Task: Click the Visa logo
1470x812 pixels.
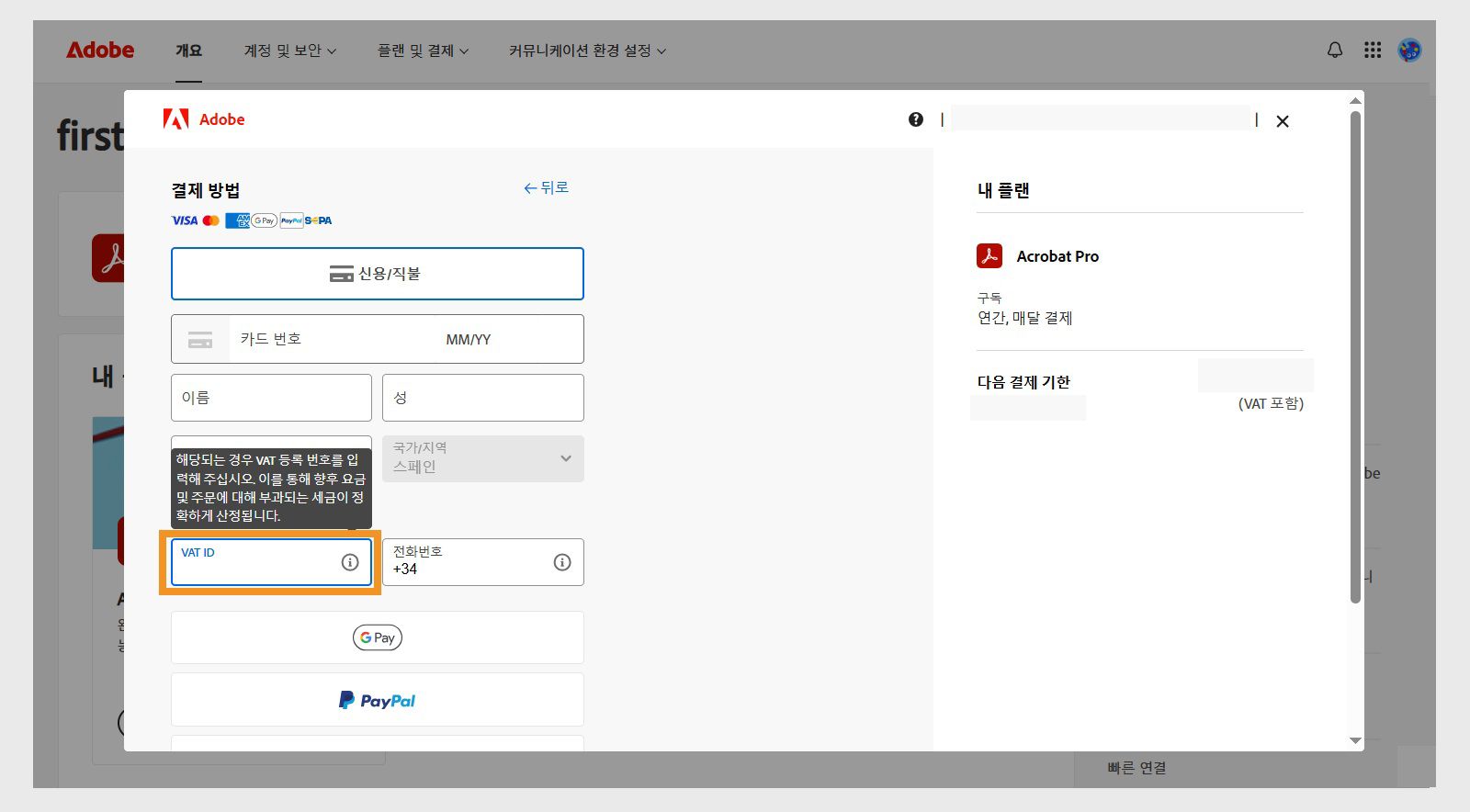Action: [185, 220]
